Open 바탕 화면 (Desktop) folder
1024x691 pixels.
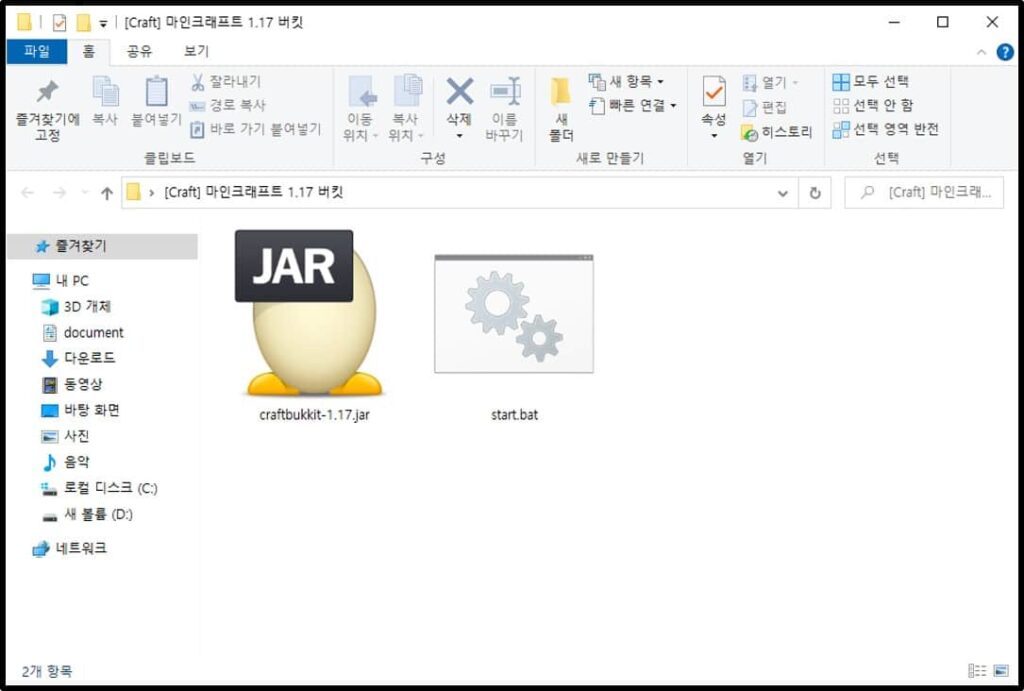80,410
